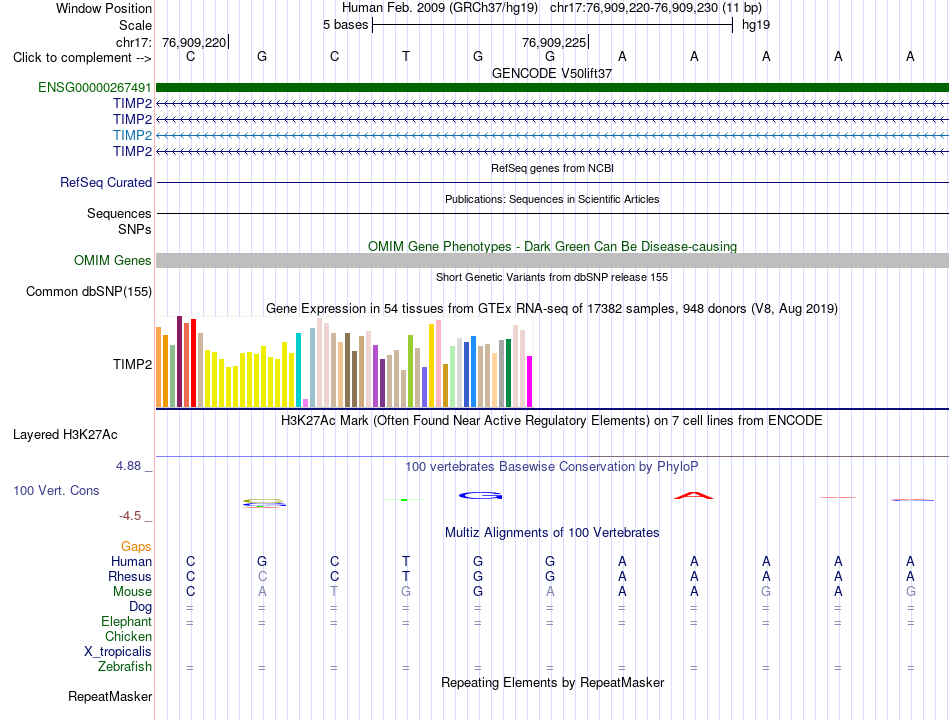Select the gray OMIM Genes bar

point(552,261)
